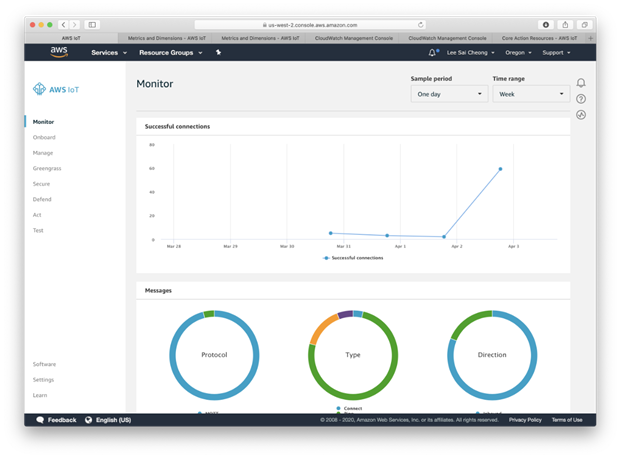The width and height of the screenshot is (620, 458).
Task: Click the peak data point near Apr 3
Action: click(500, 169)
